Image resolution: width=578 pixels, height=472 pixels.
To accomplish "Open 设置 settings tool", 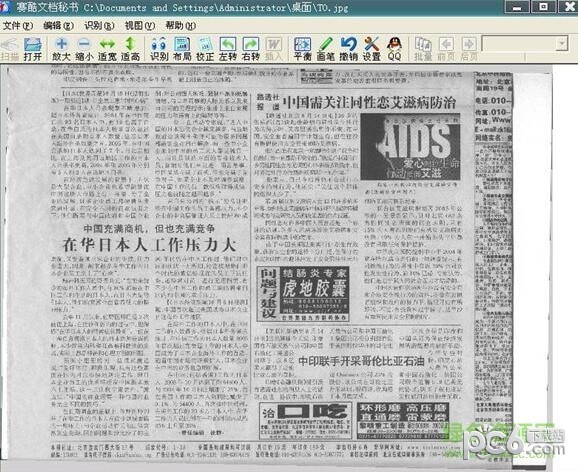I will tap(372, 49).
